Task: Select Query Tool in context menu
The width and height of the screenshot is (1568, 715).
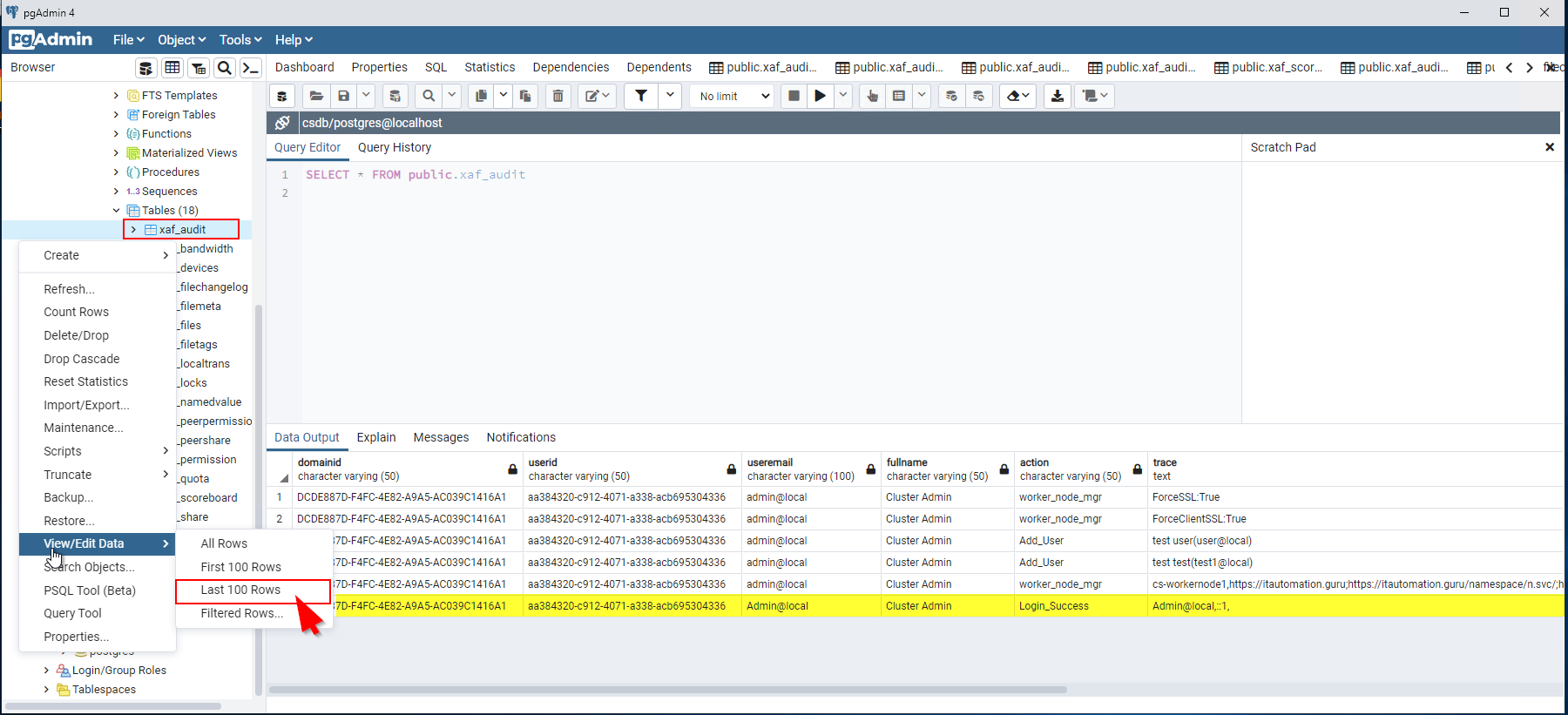Action: [98, 613]
